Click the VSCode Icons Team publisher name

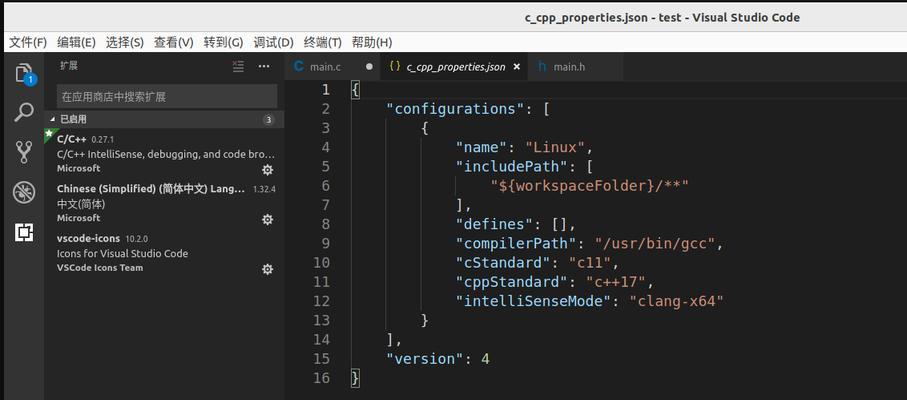coord(99,268)
